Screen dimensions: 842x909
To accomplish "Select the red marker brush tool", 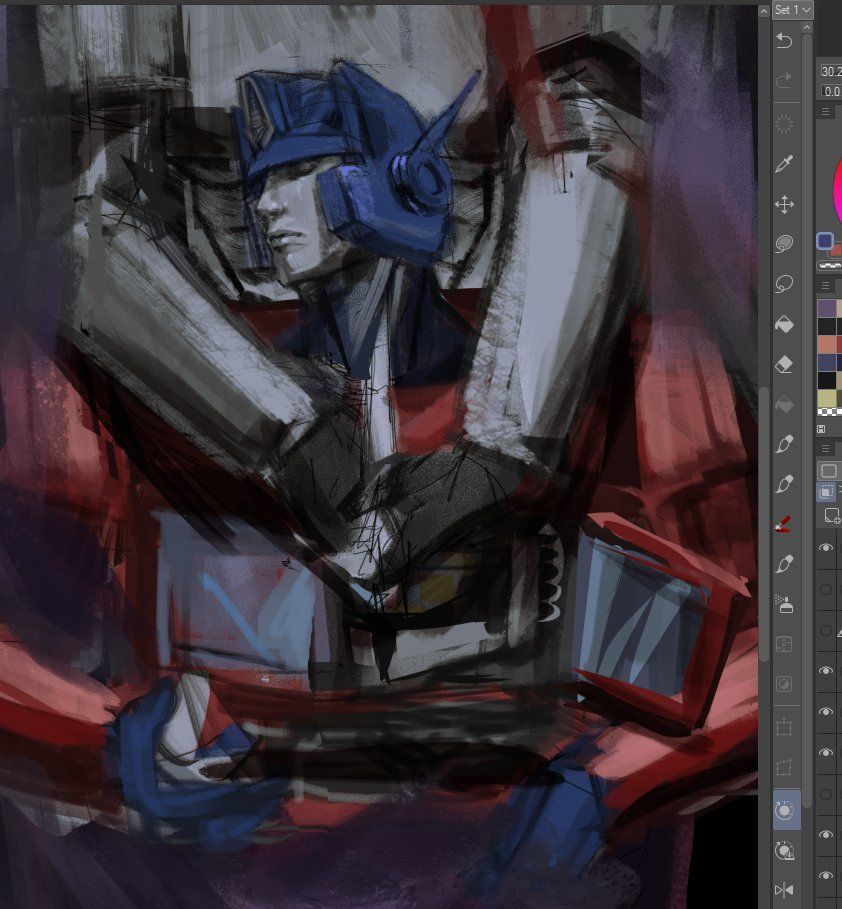I will pyautogui.click(x=783, y=524).
